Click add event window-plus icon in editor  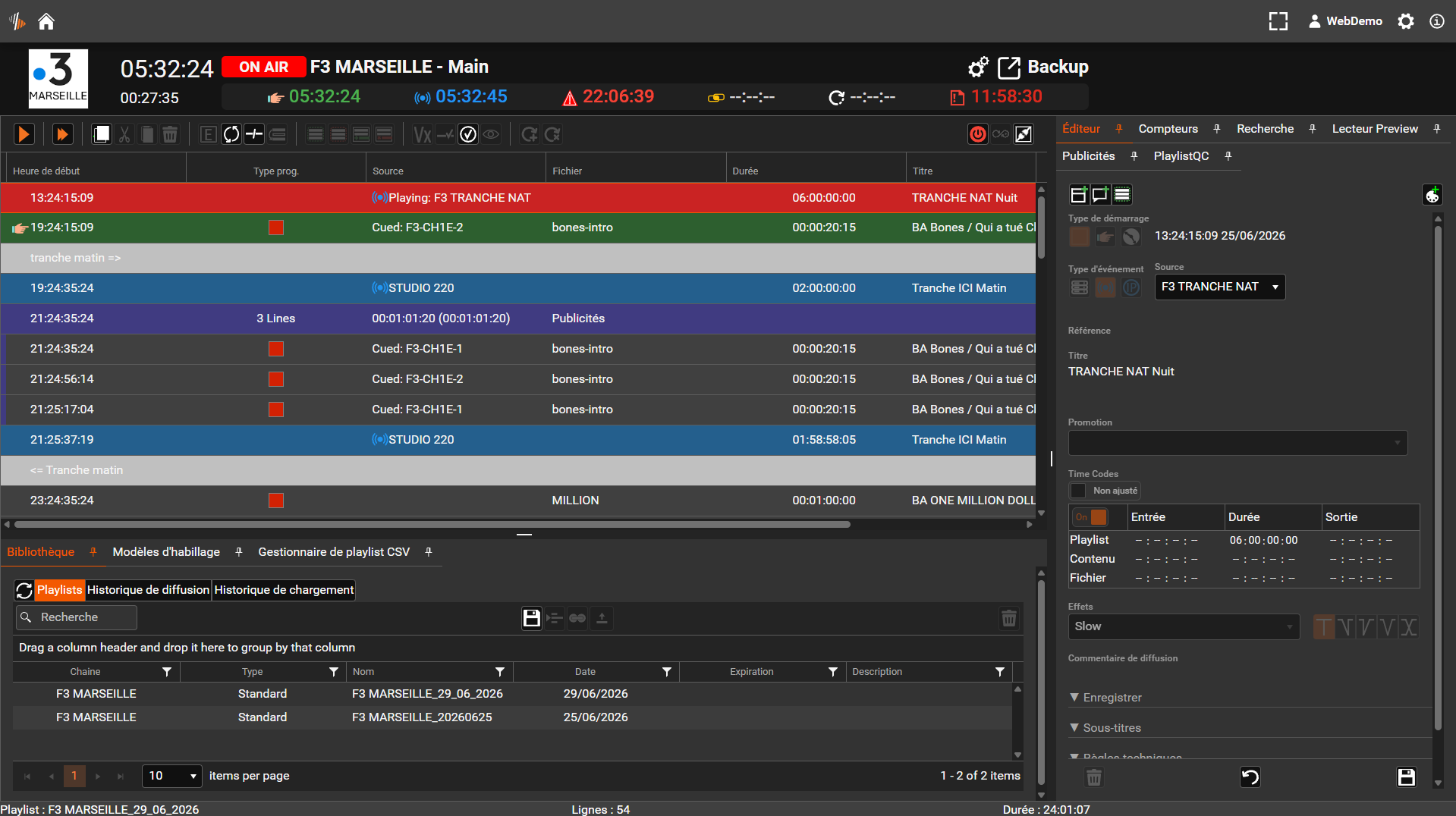click(1078, 195)
